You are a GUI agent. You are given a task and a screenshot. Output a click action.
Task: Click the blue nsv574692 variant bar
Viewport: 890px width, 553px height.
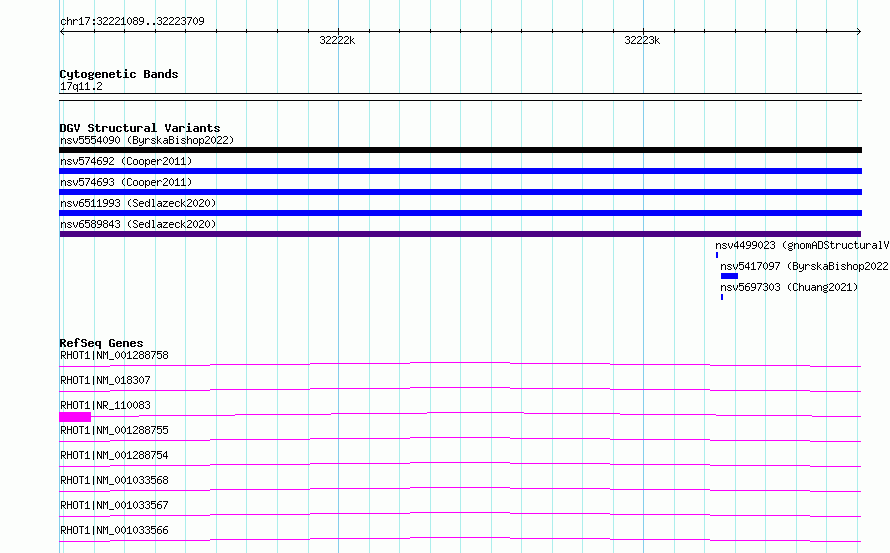click(x=460, y=171)
